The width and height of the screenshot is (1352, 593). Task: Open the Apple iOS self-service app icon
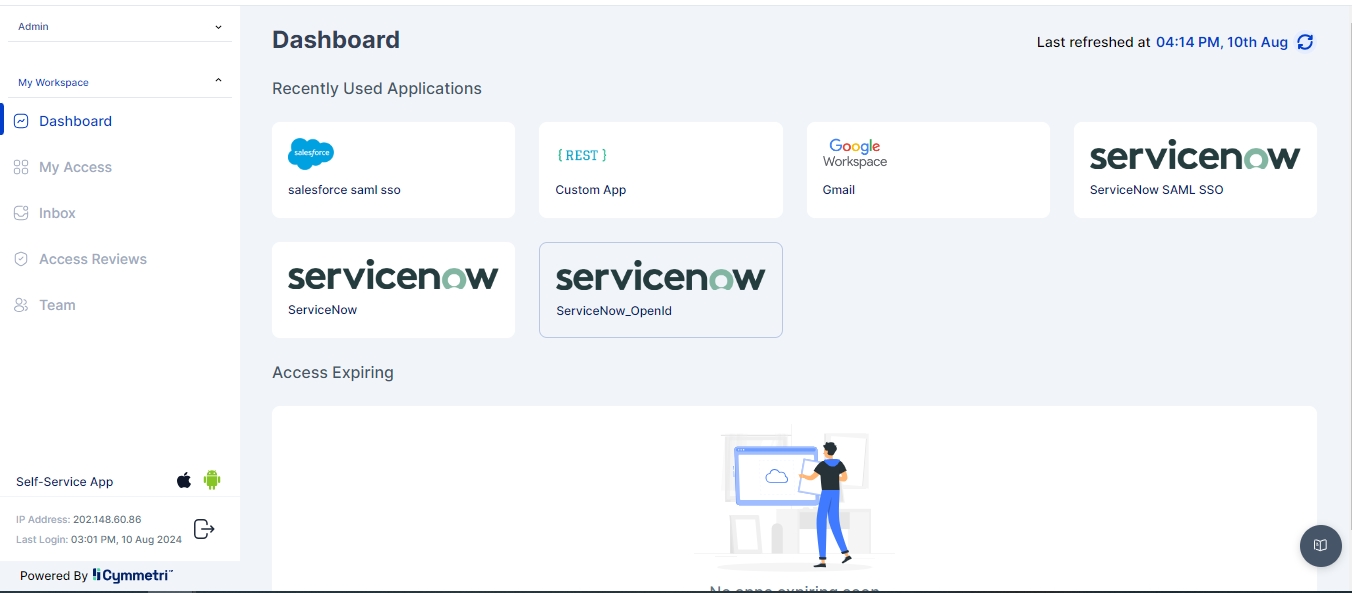184,481
